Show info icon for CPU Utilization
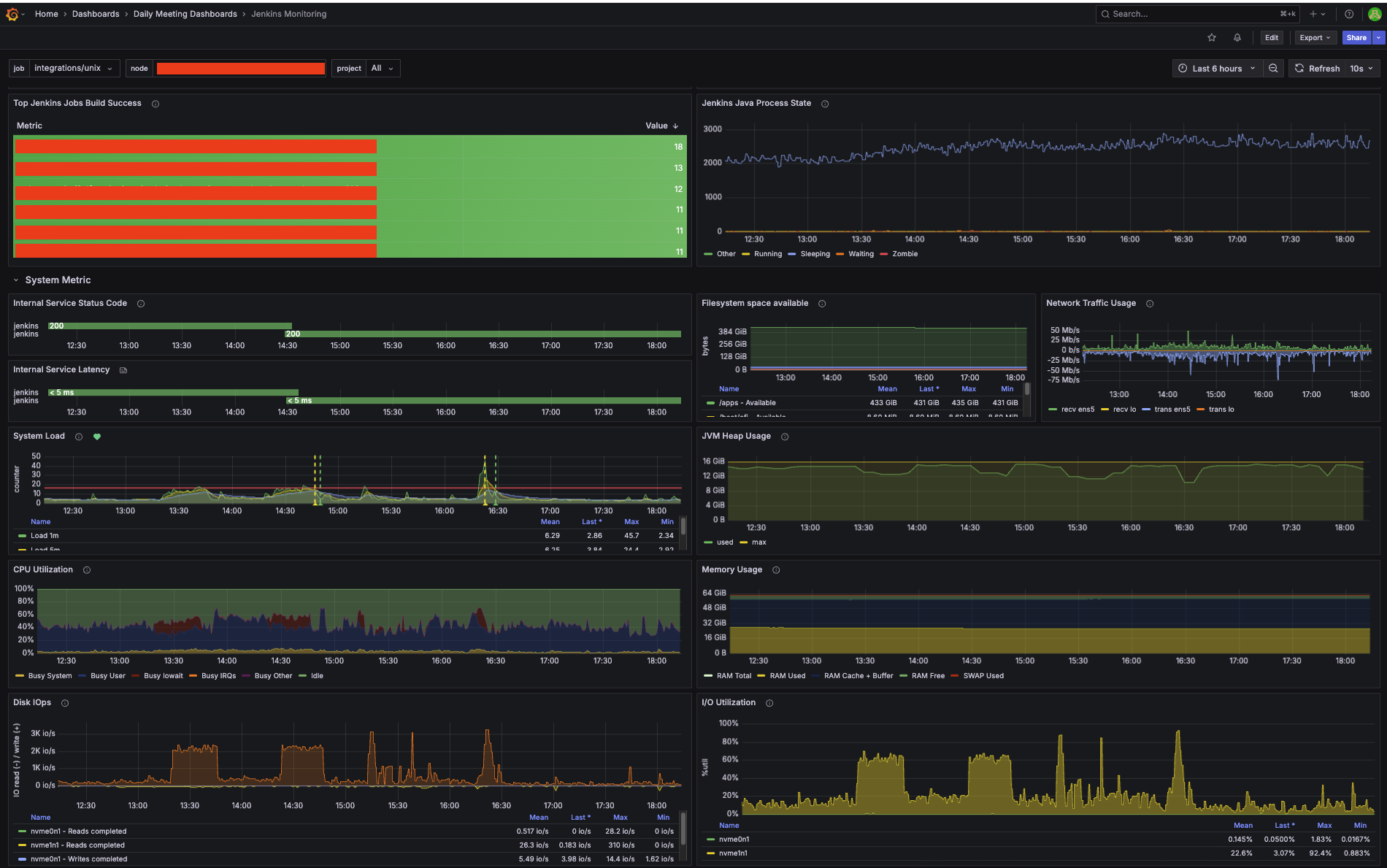This screenshot has height=868, width=1387. [87, 570]
